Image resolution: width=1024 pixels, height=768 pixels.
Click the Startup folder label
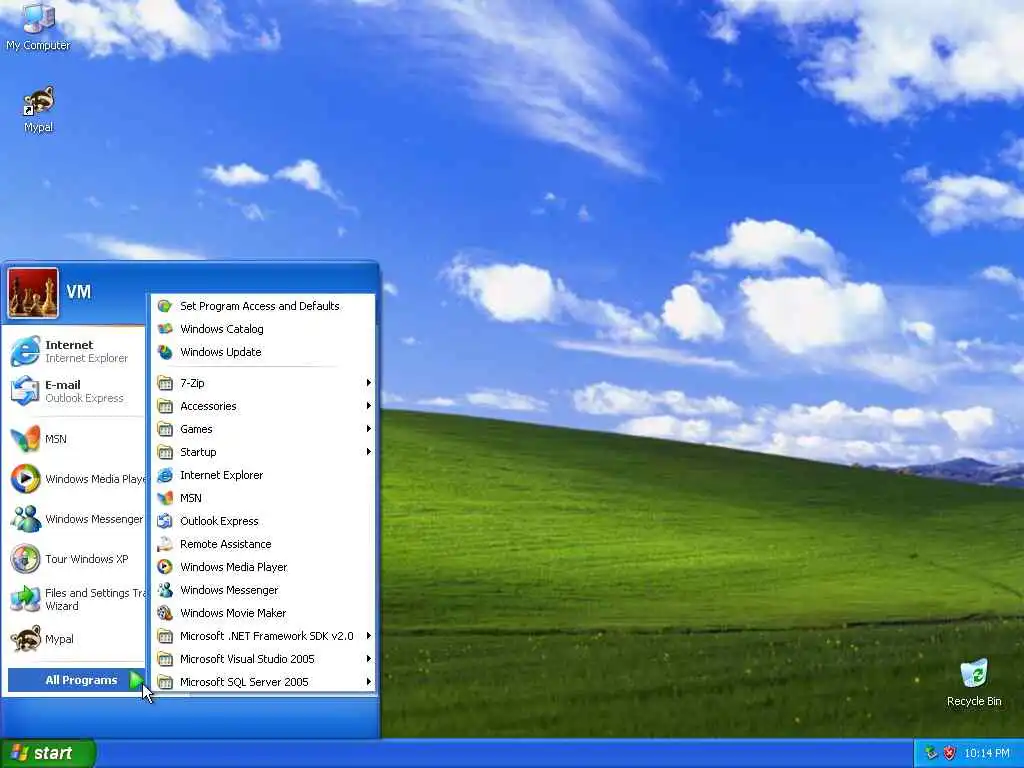(198, 452)
